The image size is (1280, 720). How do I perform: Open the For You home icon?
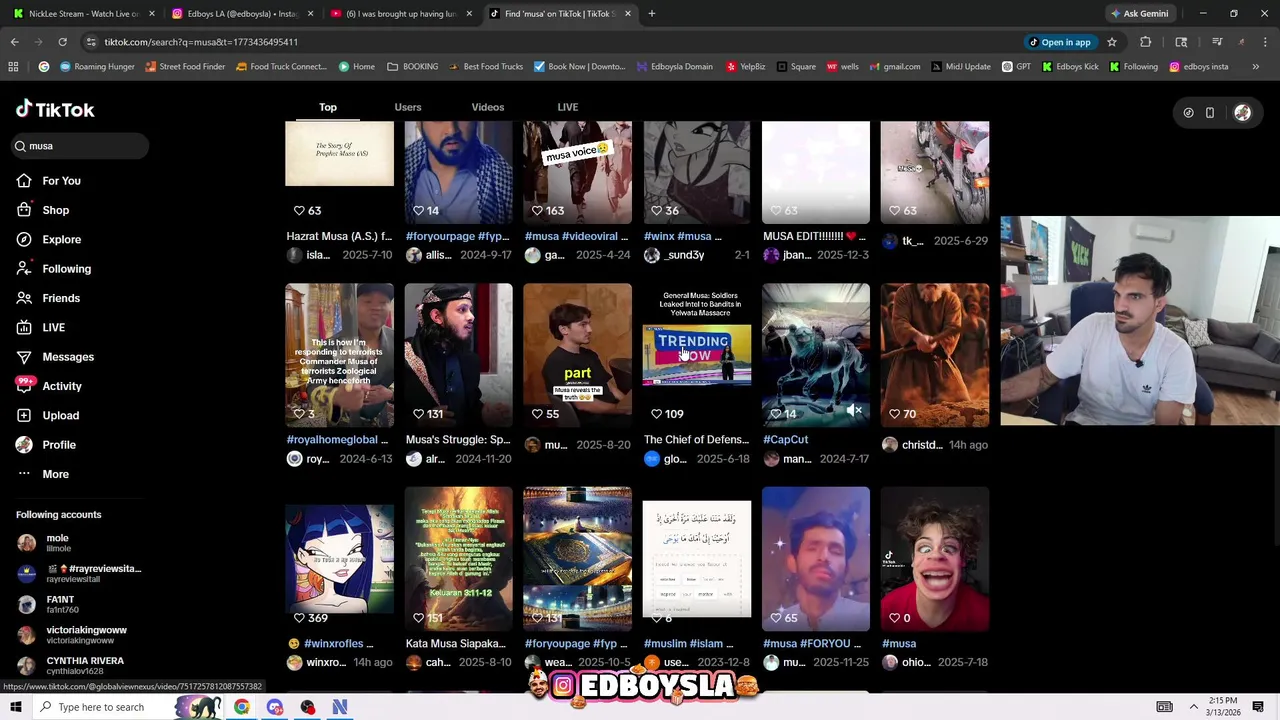[x=24, y=181]
